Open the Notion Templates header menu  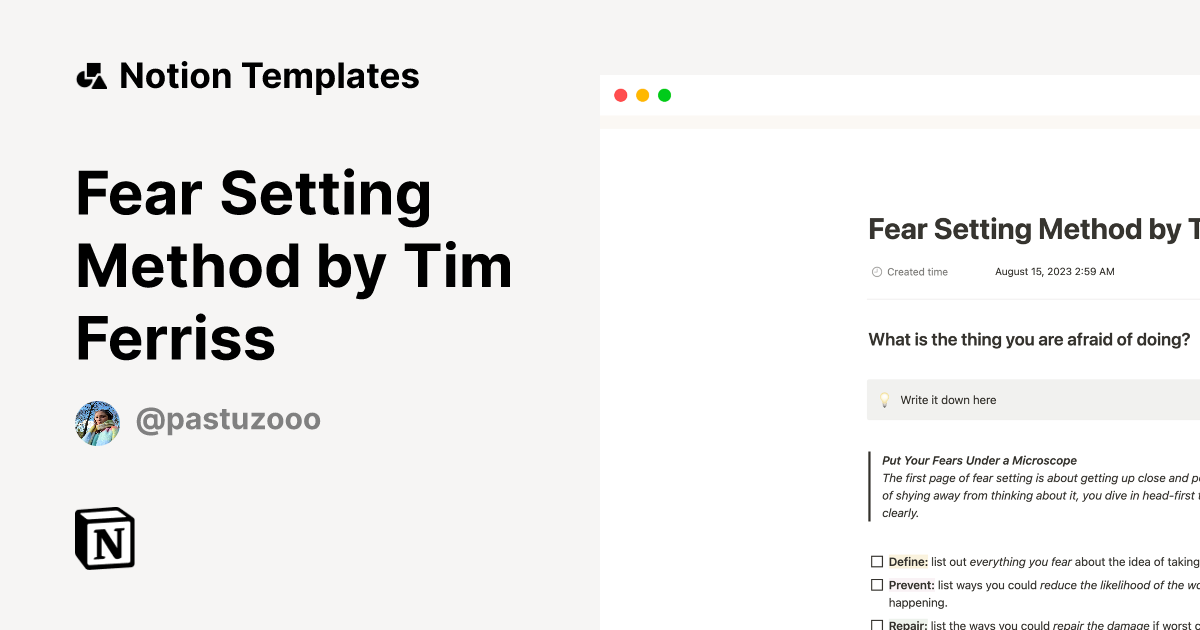[x=270, y=75]
